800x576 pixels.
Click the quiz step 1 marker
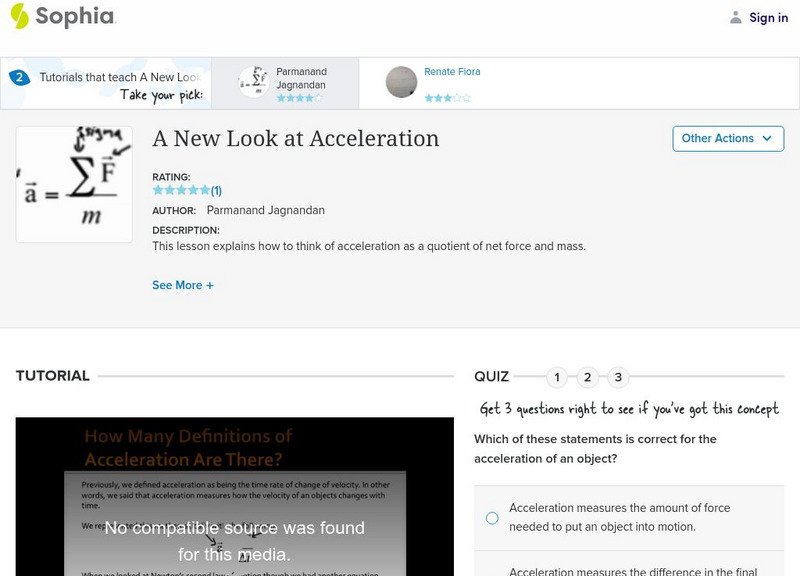558,377
